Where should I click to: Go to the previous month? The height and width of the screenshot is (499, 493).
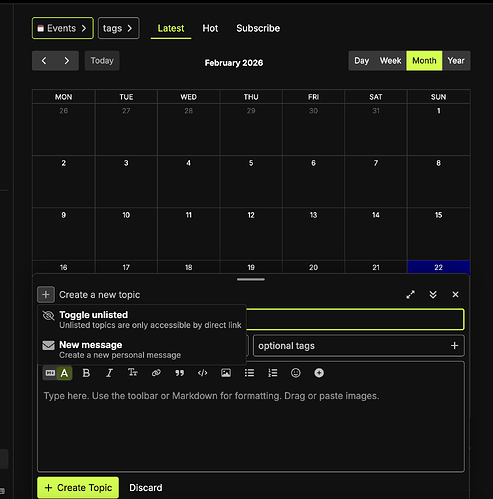(44, 61)
